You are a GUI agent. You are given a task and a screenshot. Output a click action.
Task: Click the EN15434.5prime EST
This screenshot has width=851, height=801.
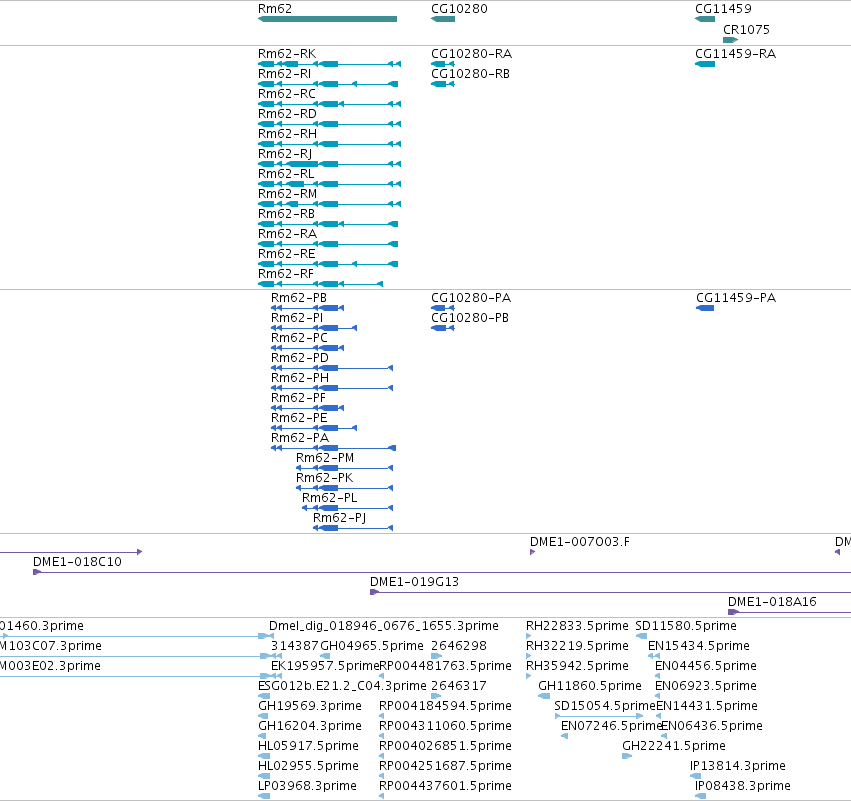698,646
